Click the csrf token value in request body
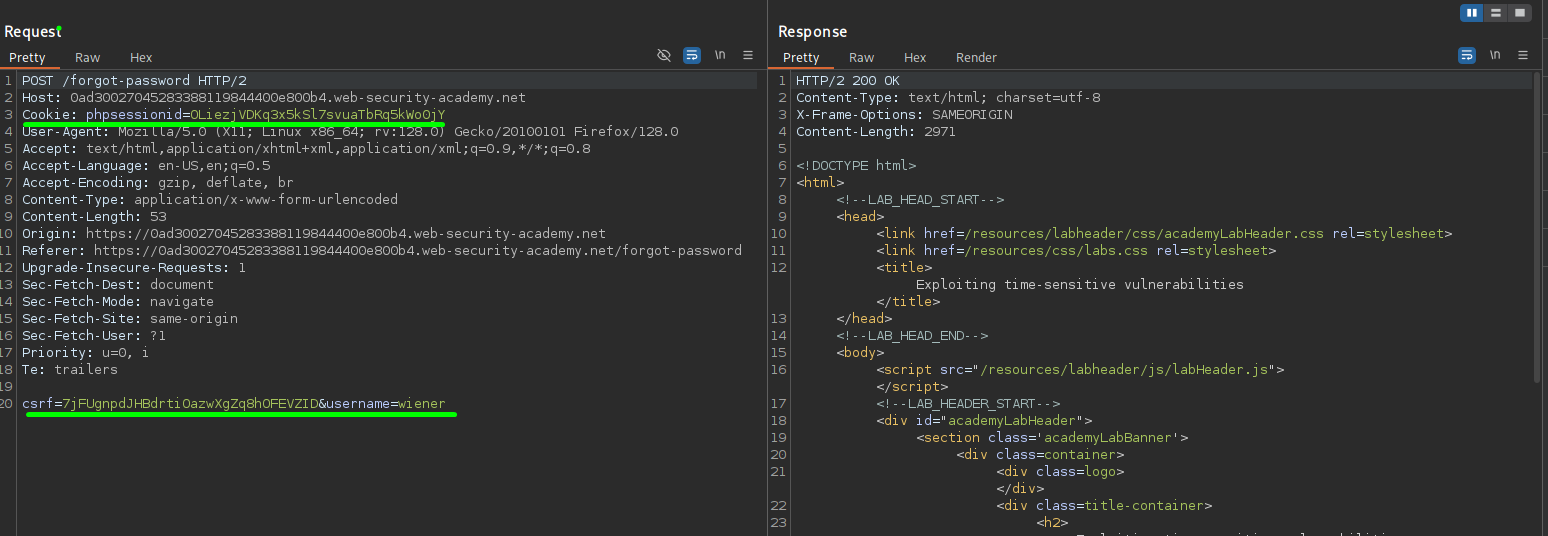The width and height of the screenshot is (1548, 536). point(190,404)
